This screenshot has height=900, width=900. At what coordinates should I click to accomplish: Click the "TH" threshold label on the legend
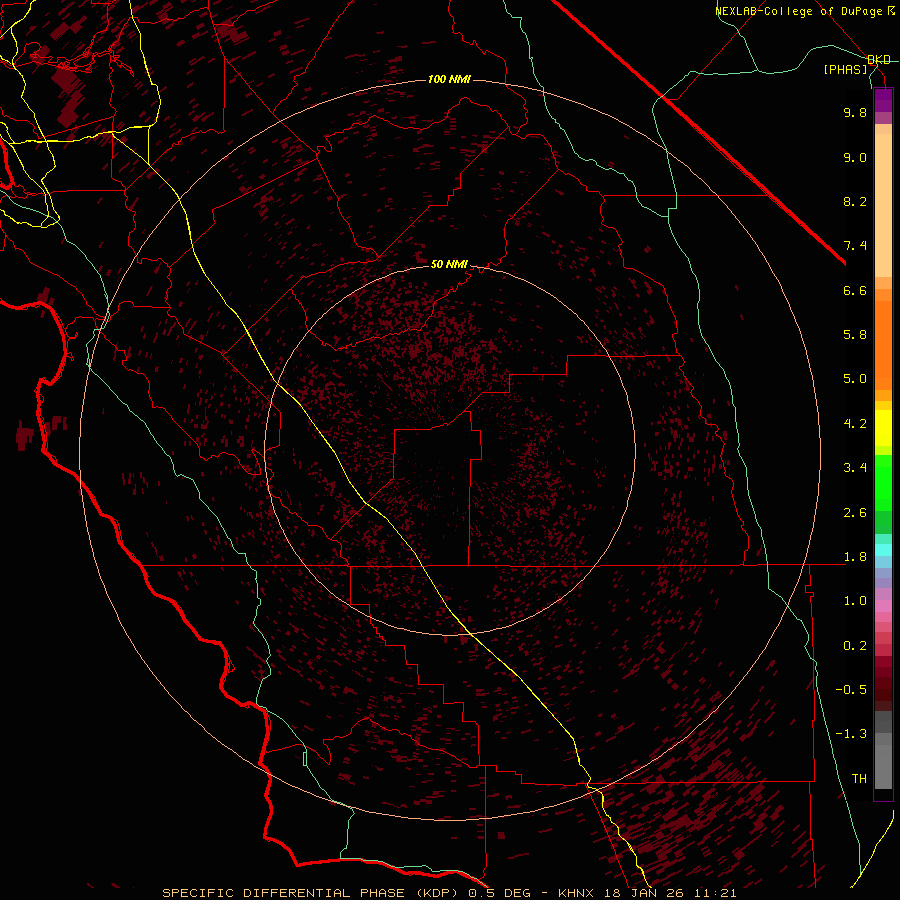[x=859, y=779]
